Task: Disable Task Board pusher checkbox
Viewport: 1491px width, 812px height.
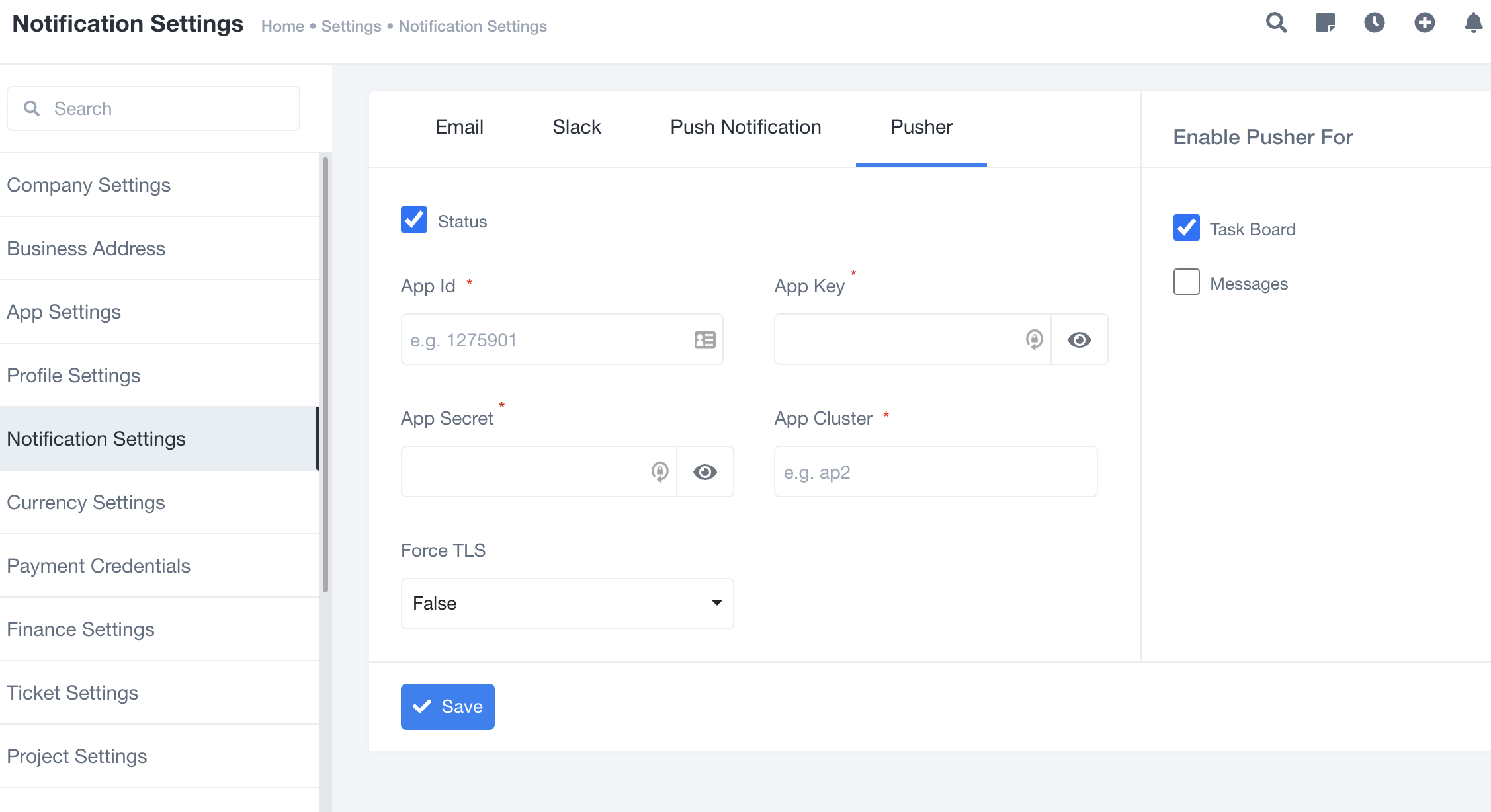Action: [x=1186, y=228]
